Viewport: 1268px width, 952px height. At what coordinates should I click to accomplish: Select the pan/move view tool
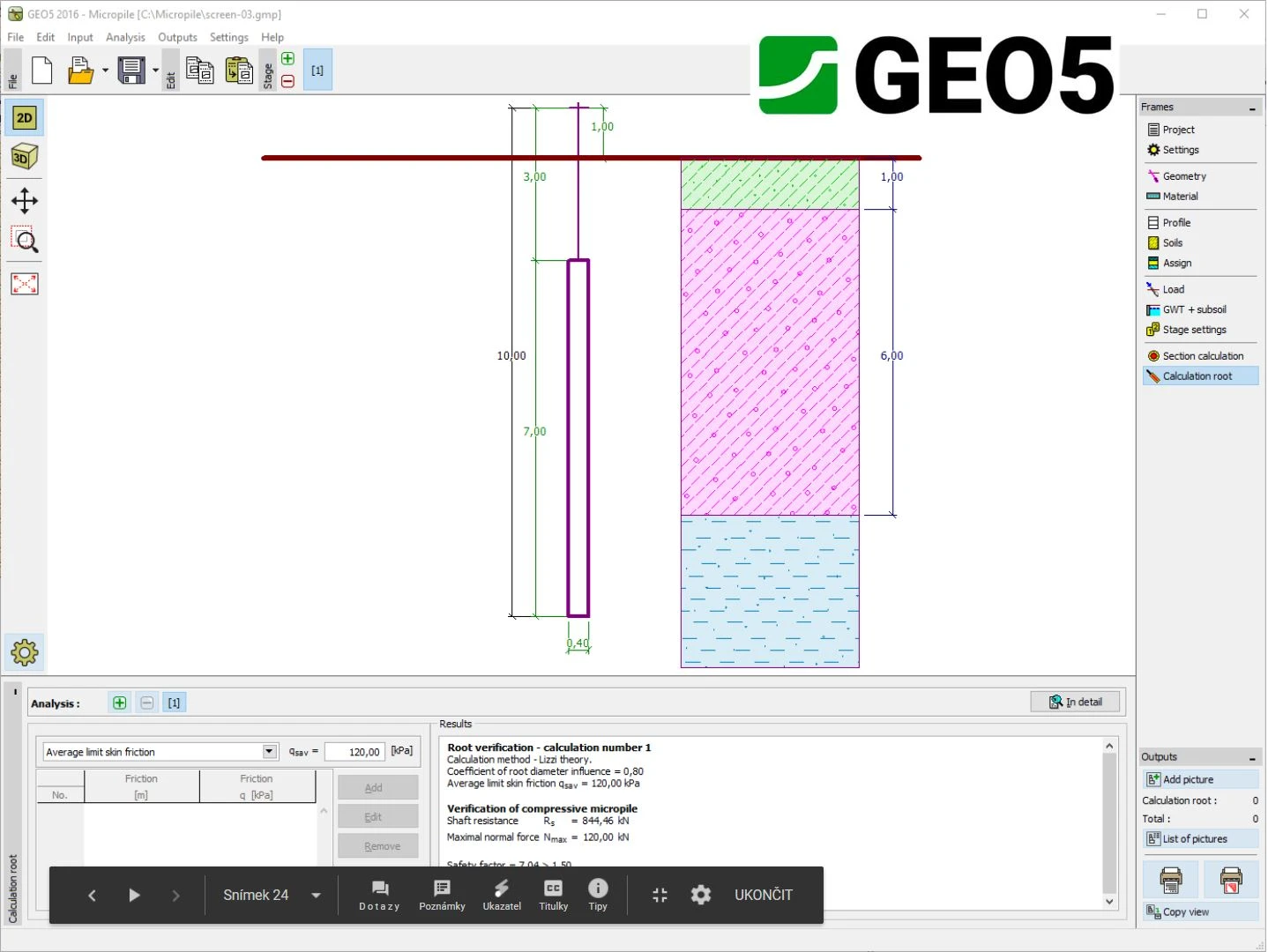[x=24, y=201]
